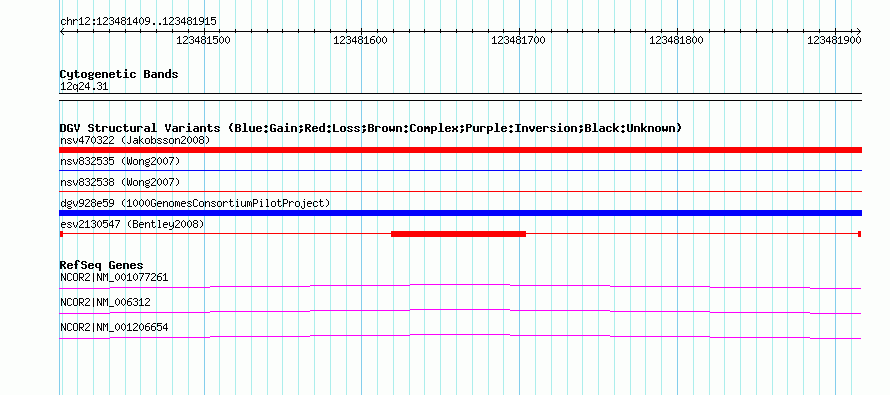The image size is (890, 395).
Task: Click the magenta NM_006312 transcript line
Action: click(460, 311)
